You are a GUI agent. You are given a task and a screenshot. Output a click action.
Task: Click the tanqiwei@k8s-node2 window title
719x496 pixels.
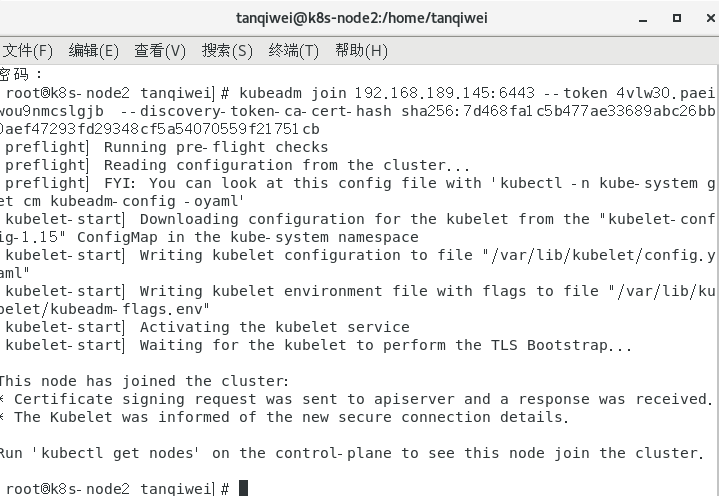(361, 18)
